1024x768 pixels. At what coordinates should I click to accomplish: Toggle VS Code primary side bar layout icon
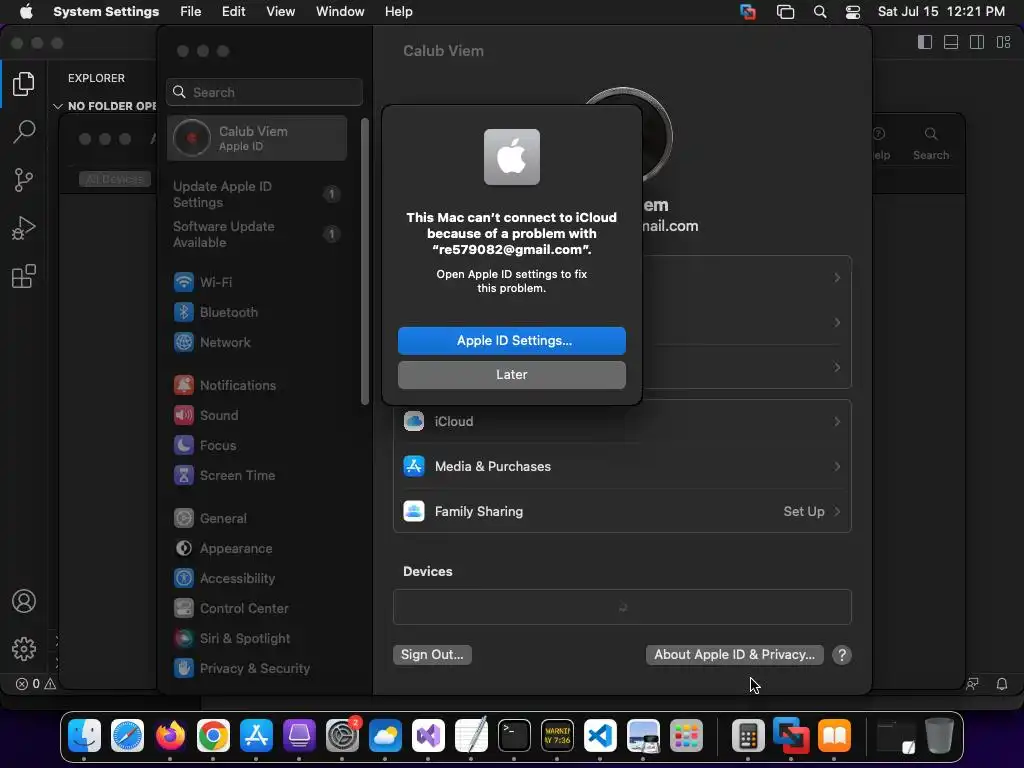pyautogui.click(x=925, y=42)
